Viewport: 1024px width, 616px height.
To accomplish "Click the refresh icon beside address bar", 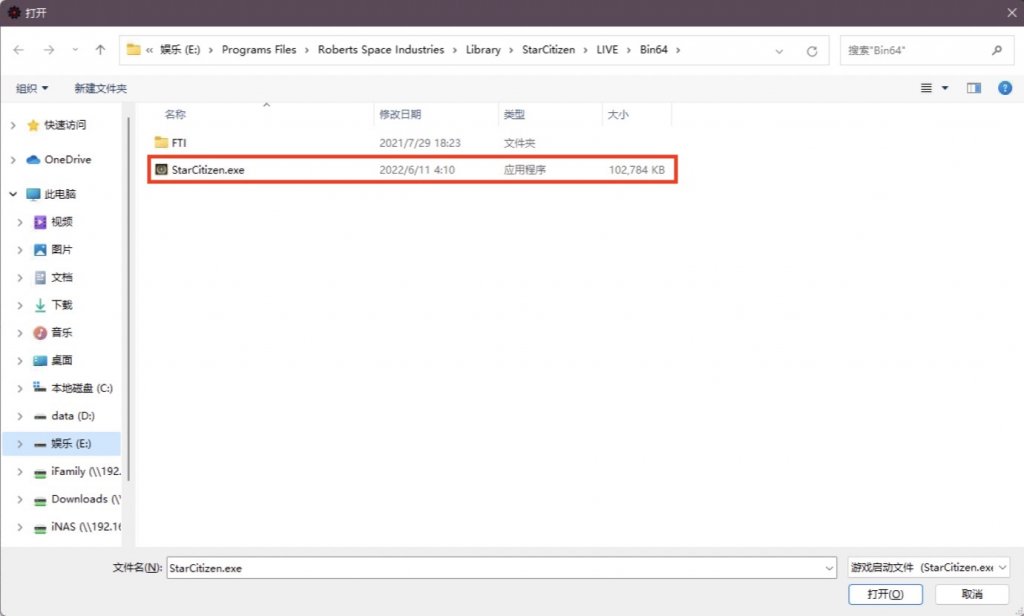I will point(811,50).
